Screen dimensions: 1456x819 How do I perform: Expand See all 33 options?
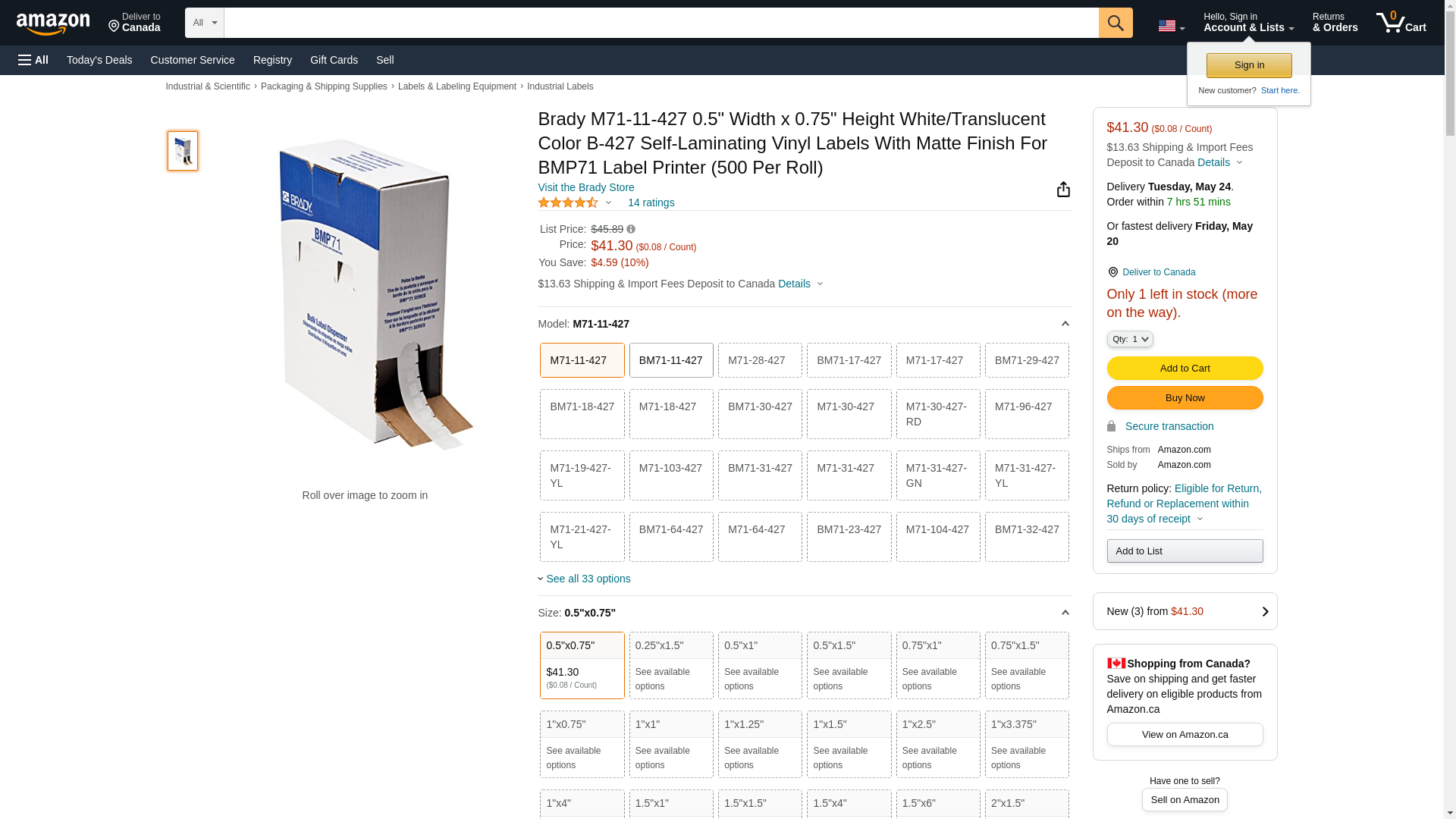coord(588,579)
